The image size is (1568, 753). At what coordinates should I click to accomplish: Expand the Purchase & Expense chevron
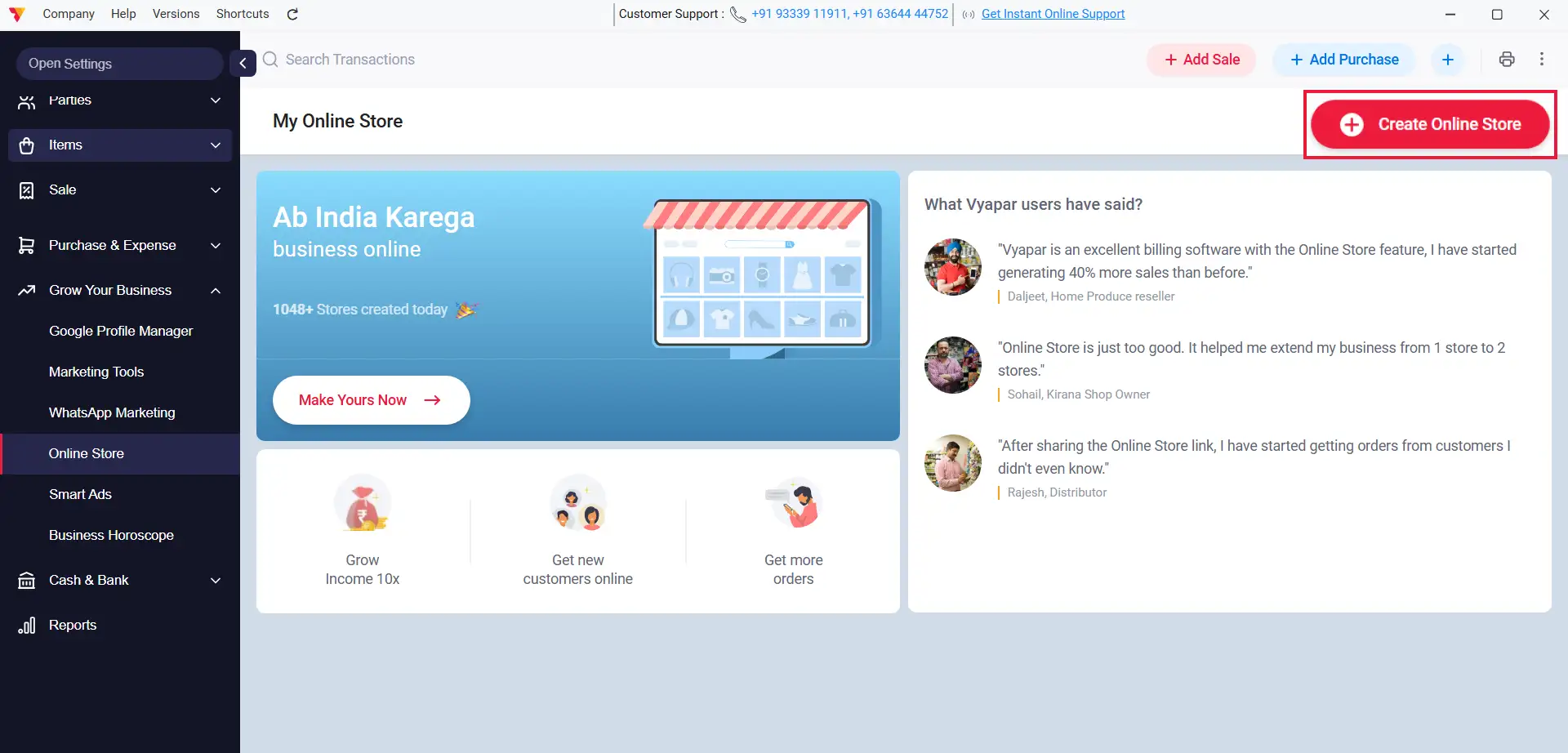[x=216, y=246]
